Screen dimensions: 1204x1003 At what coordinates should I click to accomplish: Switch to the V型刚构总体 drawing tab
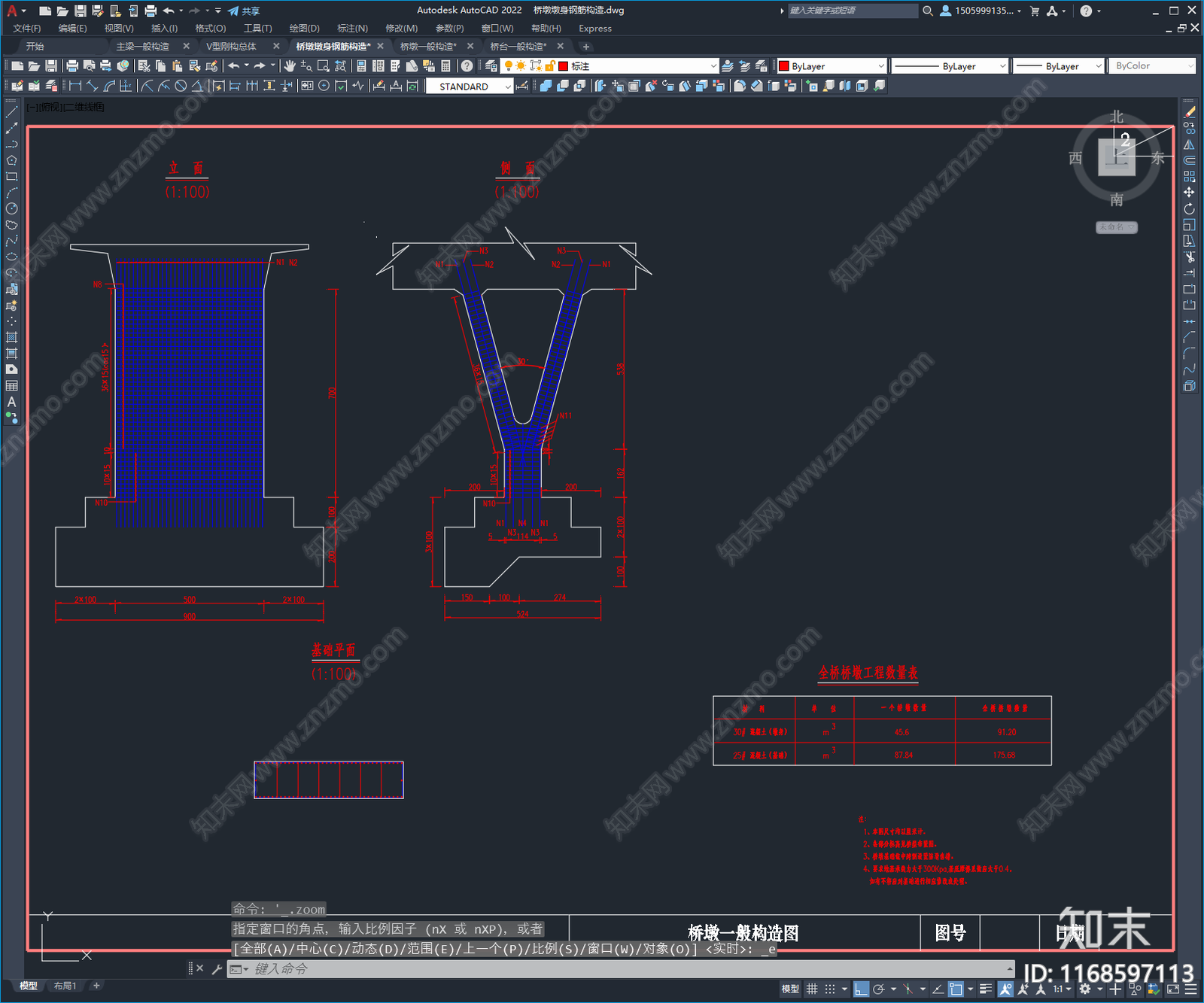(232, 47)
